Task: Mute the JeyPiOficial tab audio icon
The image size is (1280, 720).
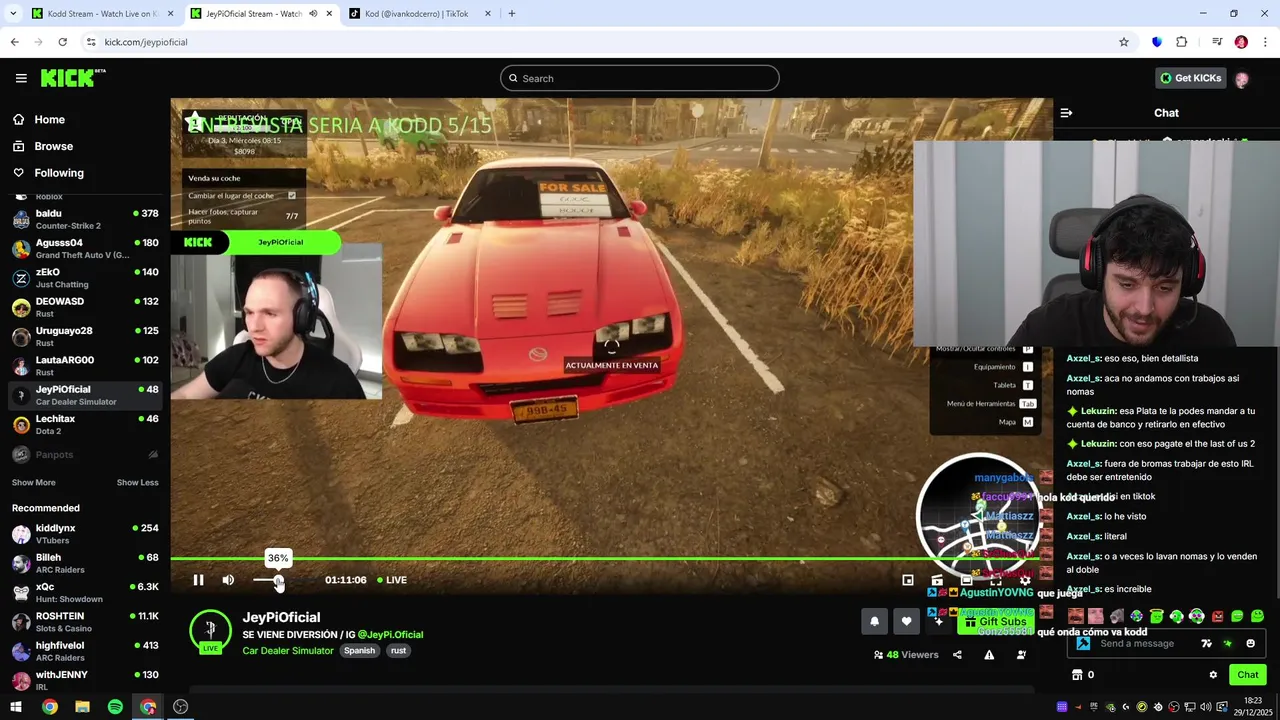Action: pos(313,14)
